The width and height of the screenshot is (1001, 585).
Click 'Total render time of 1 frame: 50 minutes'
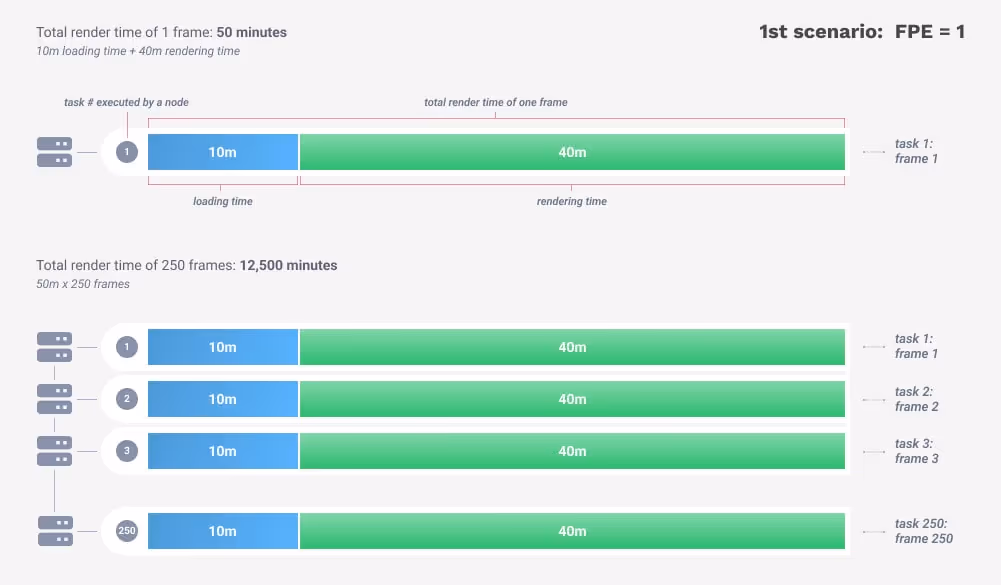tap(162, 32)
